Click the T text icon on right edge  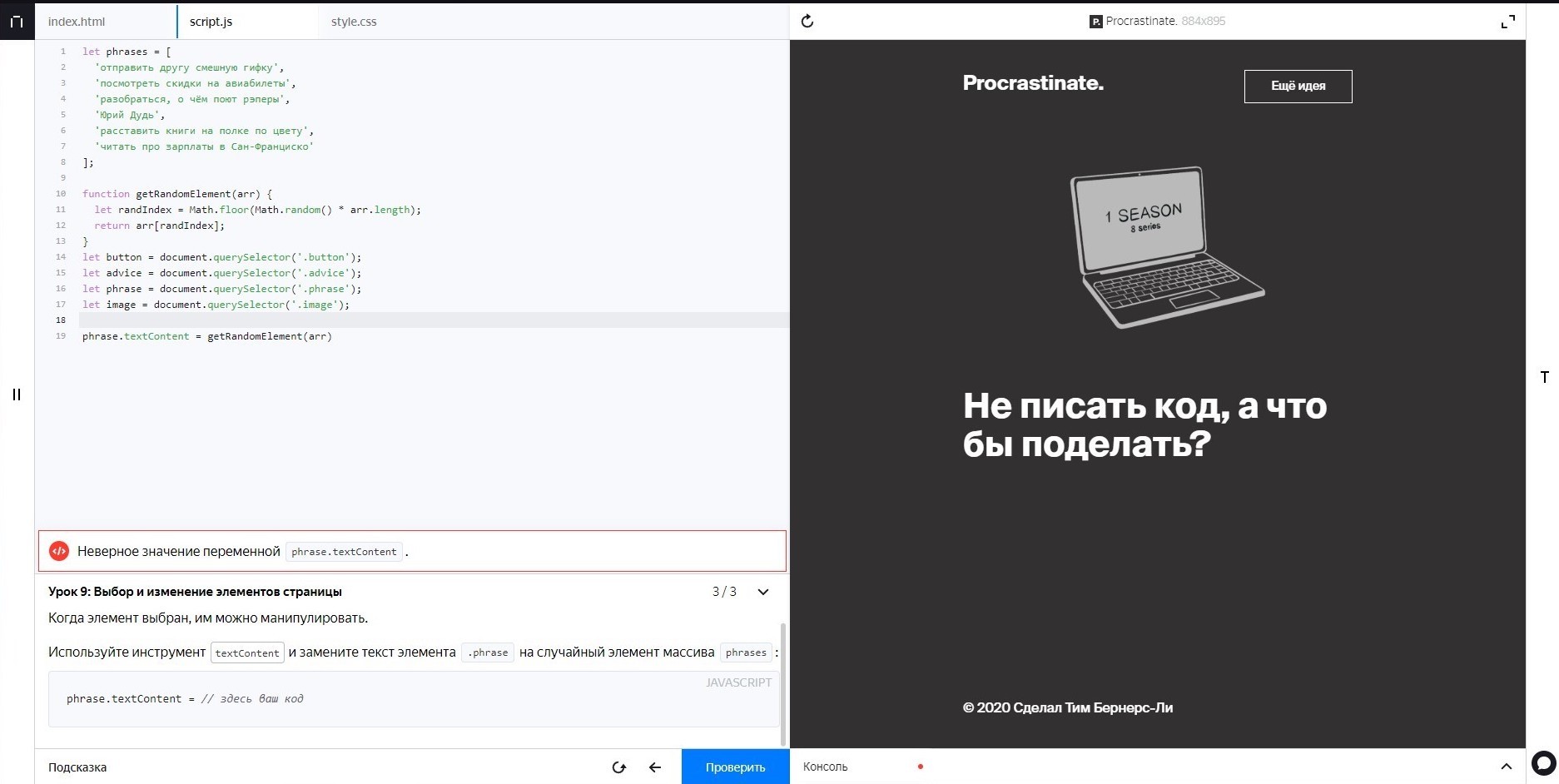[x=1544, y=377]
